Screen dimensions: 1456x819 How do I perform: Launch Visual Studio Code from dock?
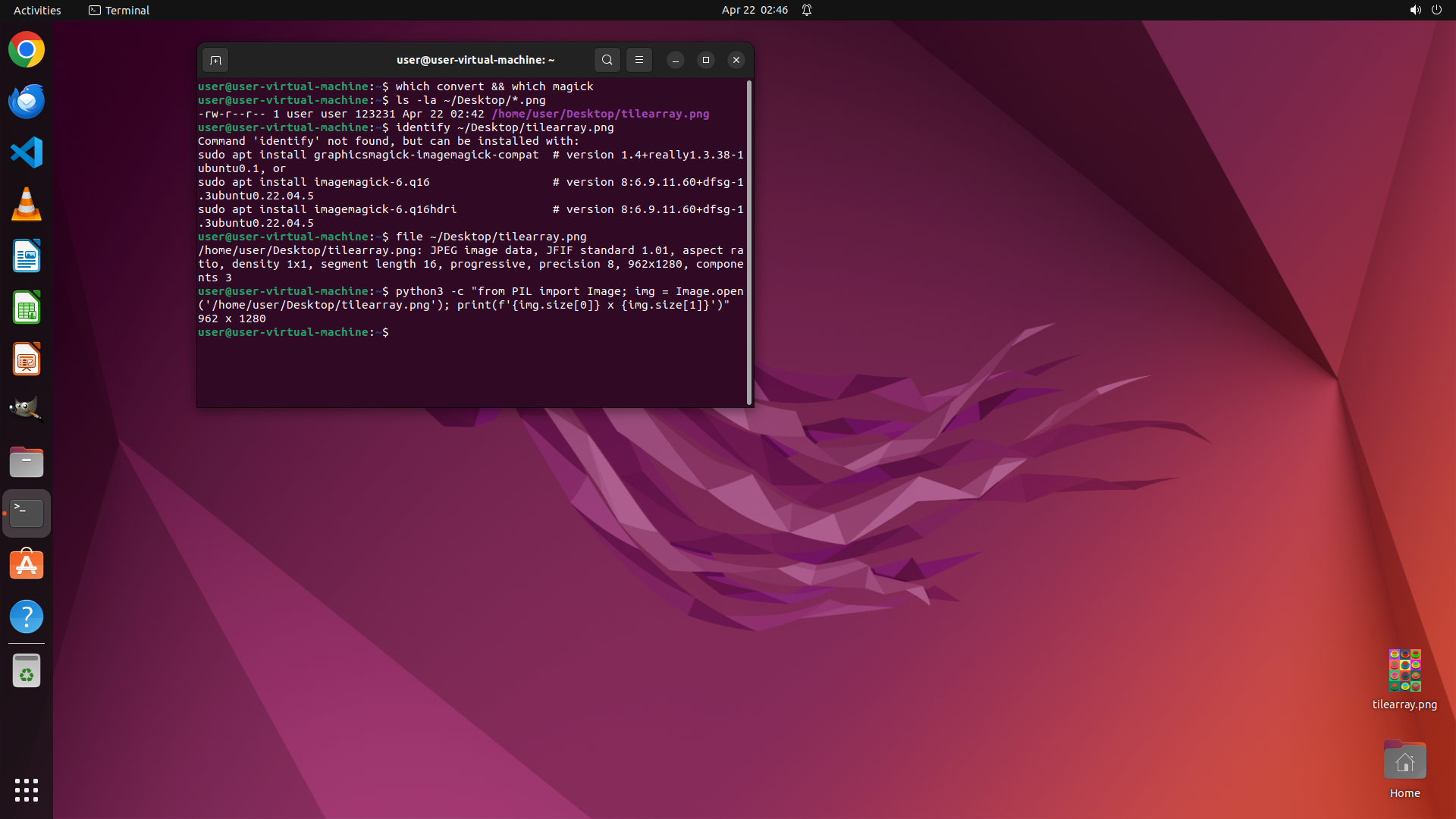point(27,153)
